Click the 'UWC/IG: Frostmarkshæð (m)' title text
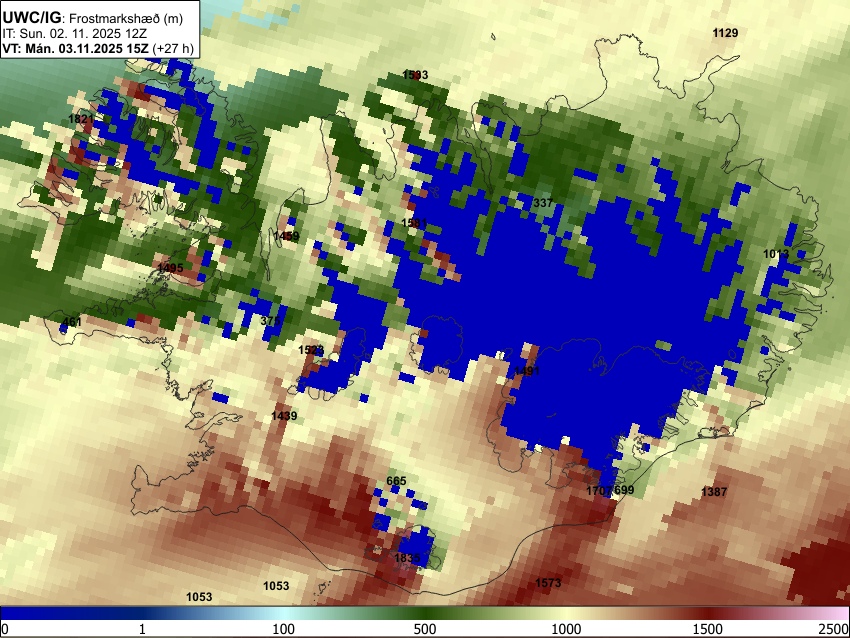This screenshot has width=850, height=638. click(x=93, y=18)
